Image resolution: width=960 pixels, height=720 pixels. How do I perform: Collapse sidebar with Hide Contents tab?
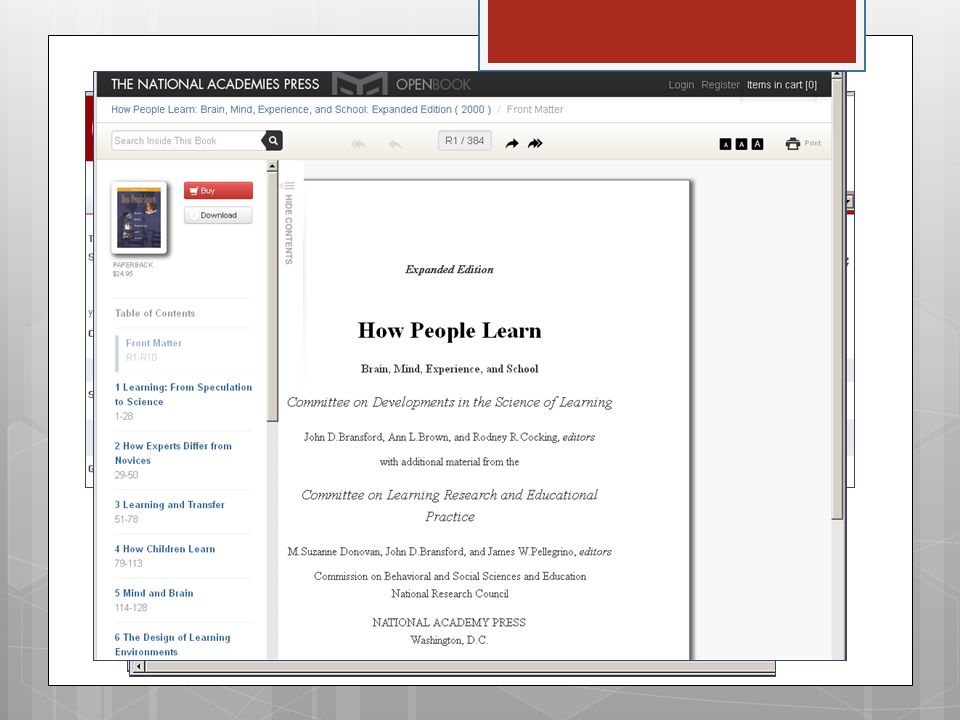tap(289, 223)
